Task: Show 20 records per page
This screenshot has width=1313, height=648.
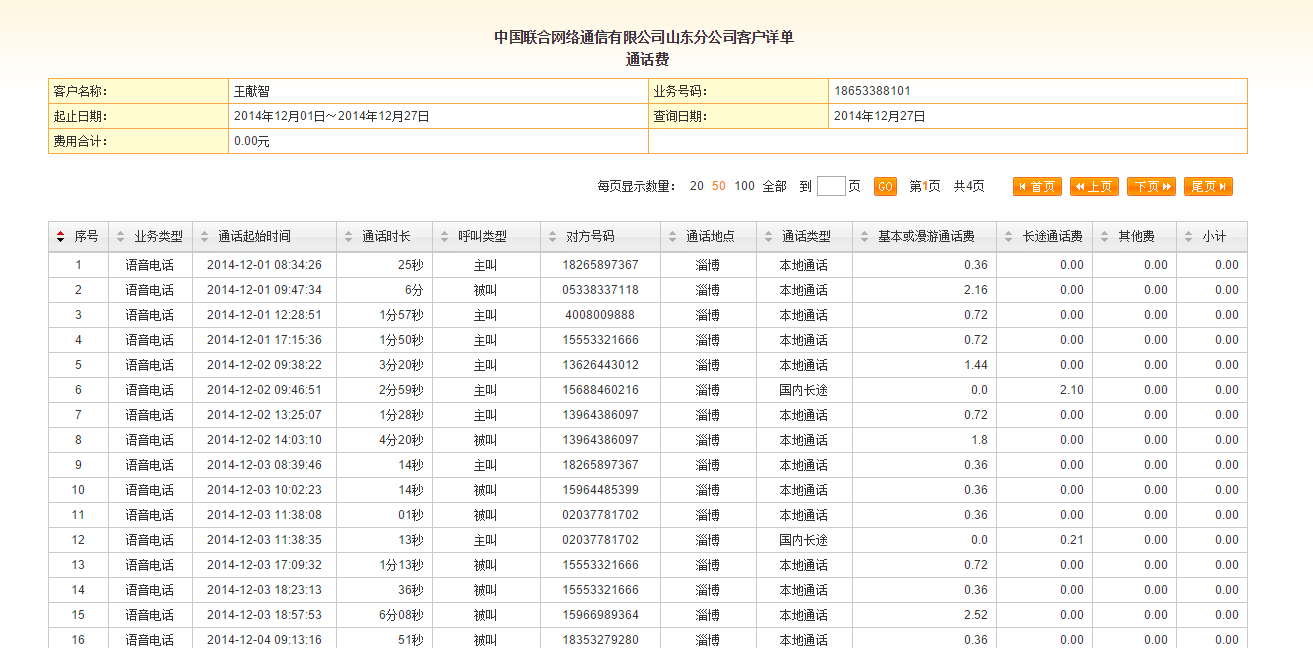Action: [696, 186]
